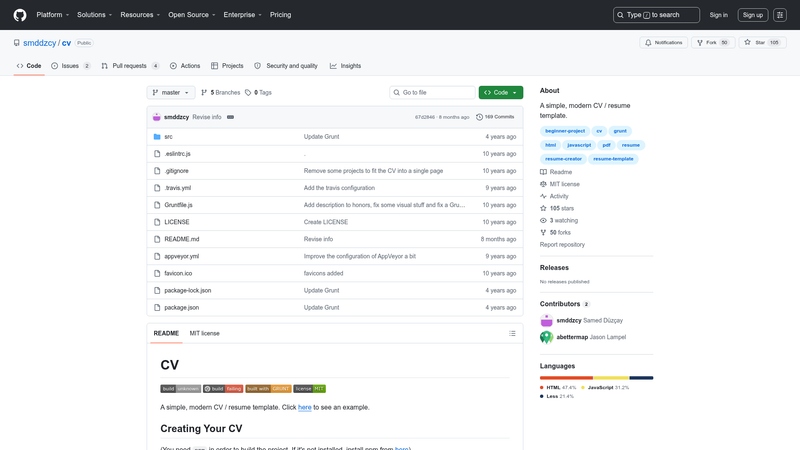The width and height of the screenshot is (800, 450).
Task: Open the Pricing menu item
Action: pyautogui.click(x=281, y=15)
